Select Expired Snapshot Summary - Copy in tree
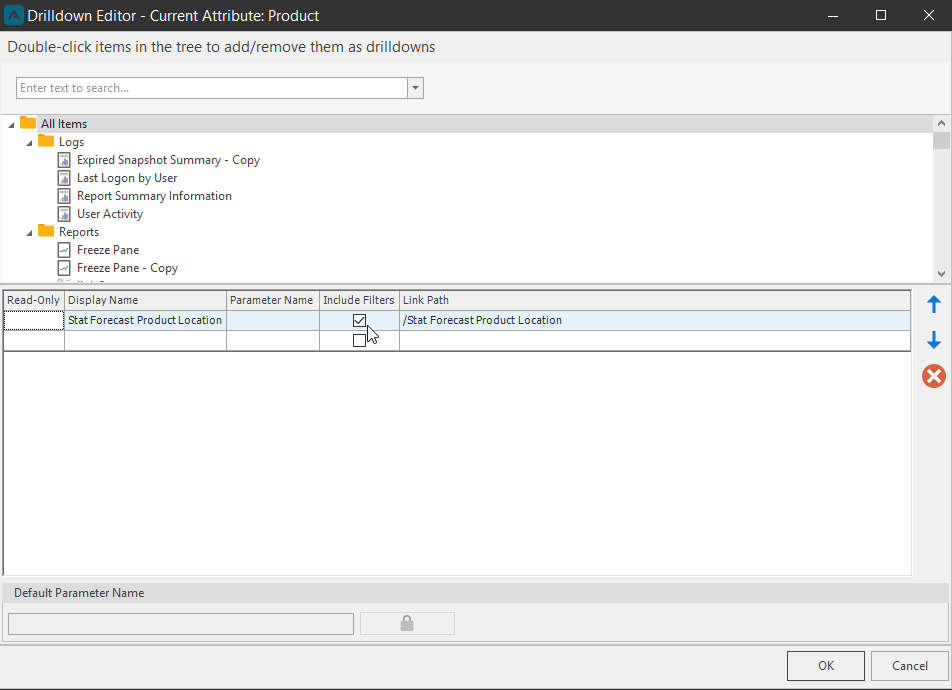 [168, 160]
